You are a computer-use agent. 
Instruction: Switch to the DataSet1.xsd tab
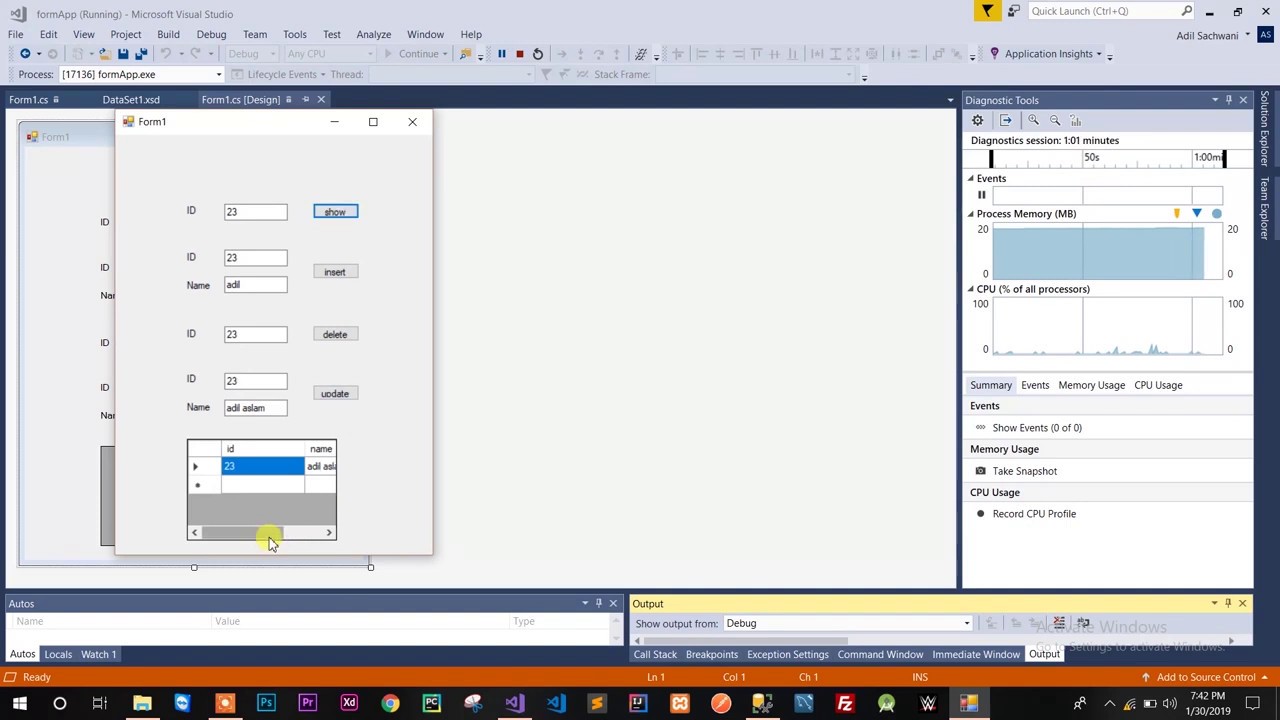tap(131, 100)
